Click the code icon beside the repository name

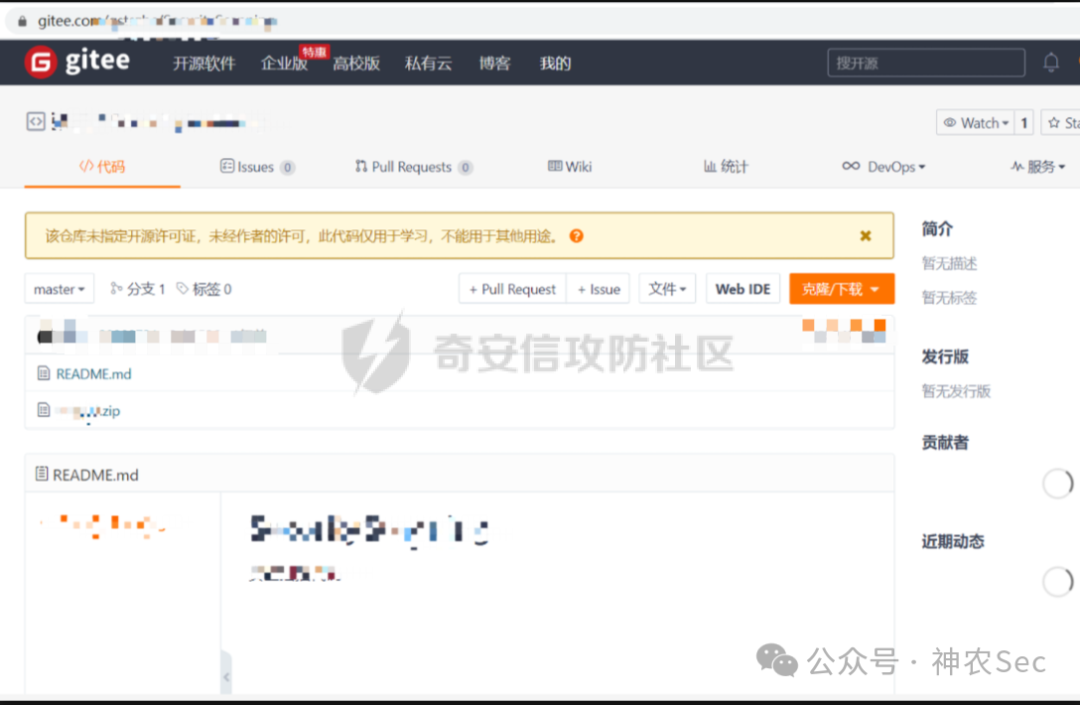click(35, 120)
